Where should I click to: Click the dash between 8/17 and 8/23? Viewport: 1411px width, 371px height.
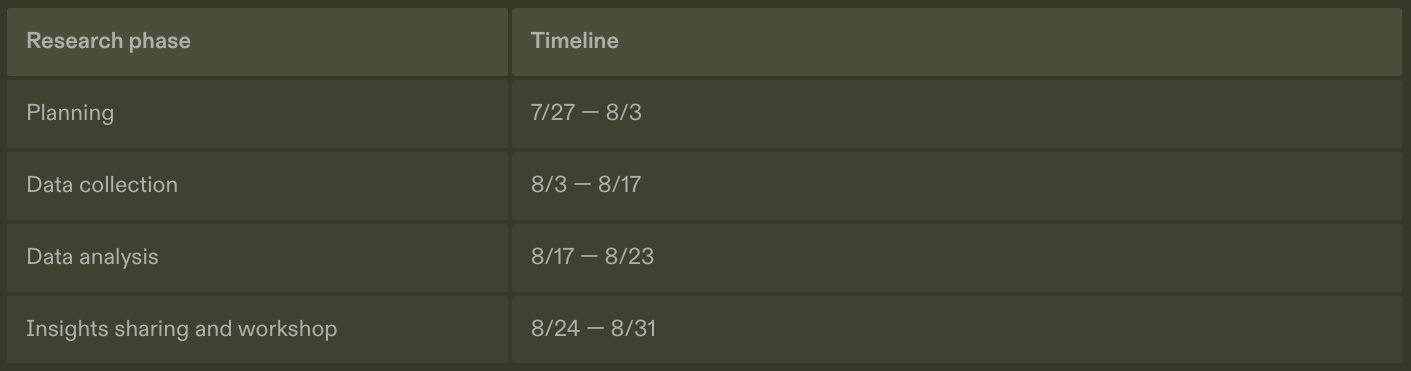(589, 257)
